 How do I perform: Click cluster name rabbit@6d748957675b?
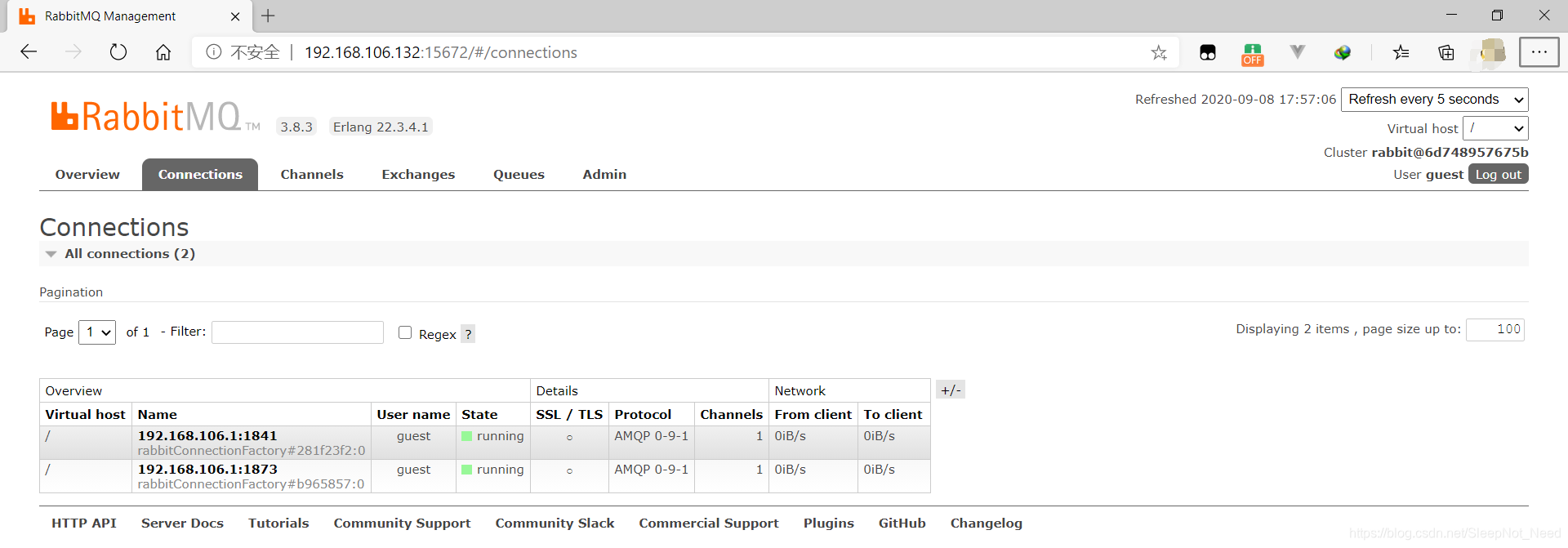pyautogui.click(x=1450, y=153)
